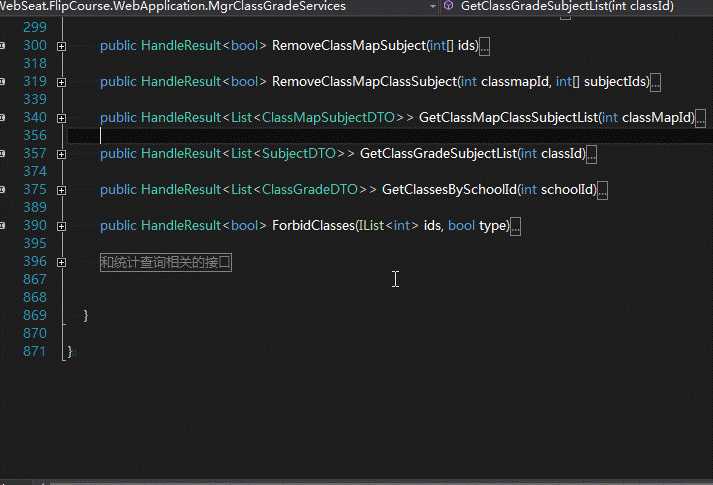Click the collapsed ellipsis after ForbidClasses bool type

tap(515, 226)
